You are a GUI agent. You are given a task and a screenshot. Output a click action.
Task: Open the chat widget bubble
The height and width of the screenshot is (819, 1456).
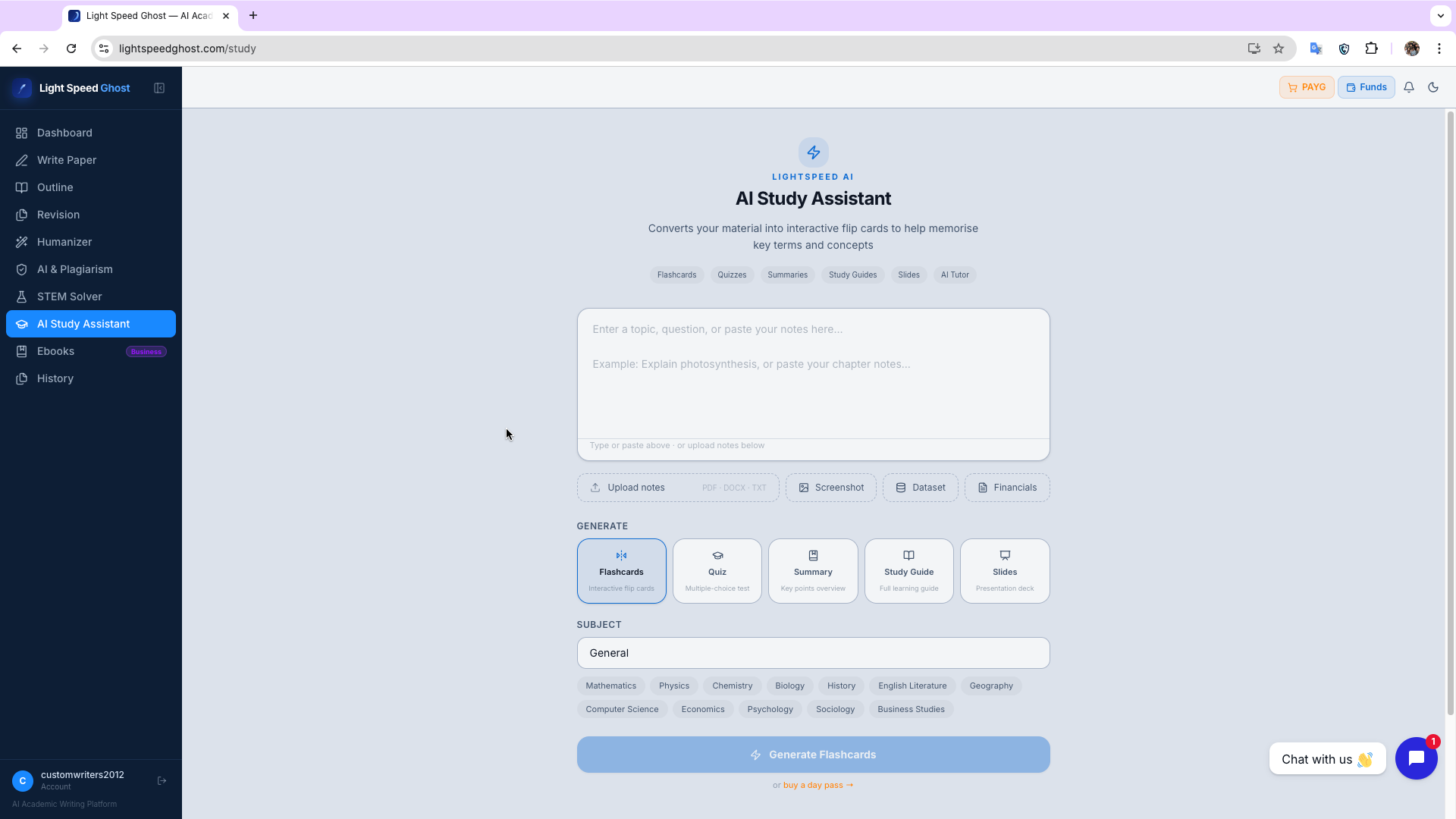click(1416, 758)
